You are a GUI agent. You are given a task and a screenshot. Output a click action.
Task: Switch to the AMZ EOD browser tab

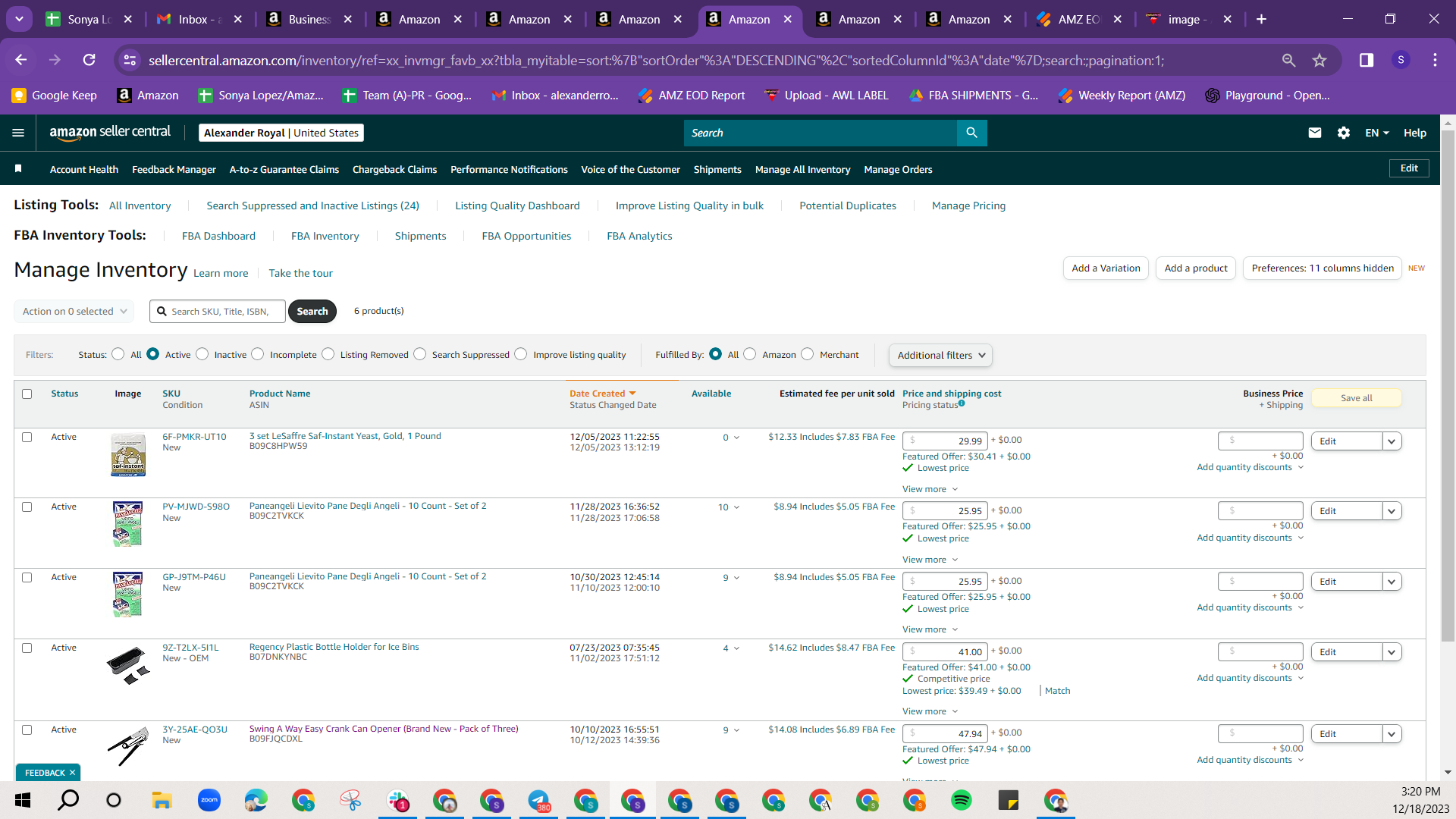point(1079,19)
